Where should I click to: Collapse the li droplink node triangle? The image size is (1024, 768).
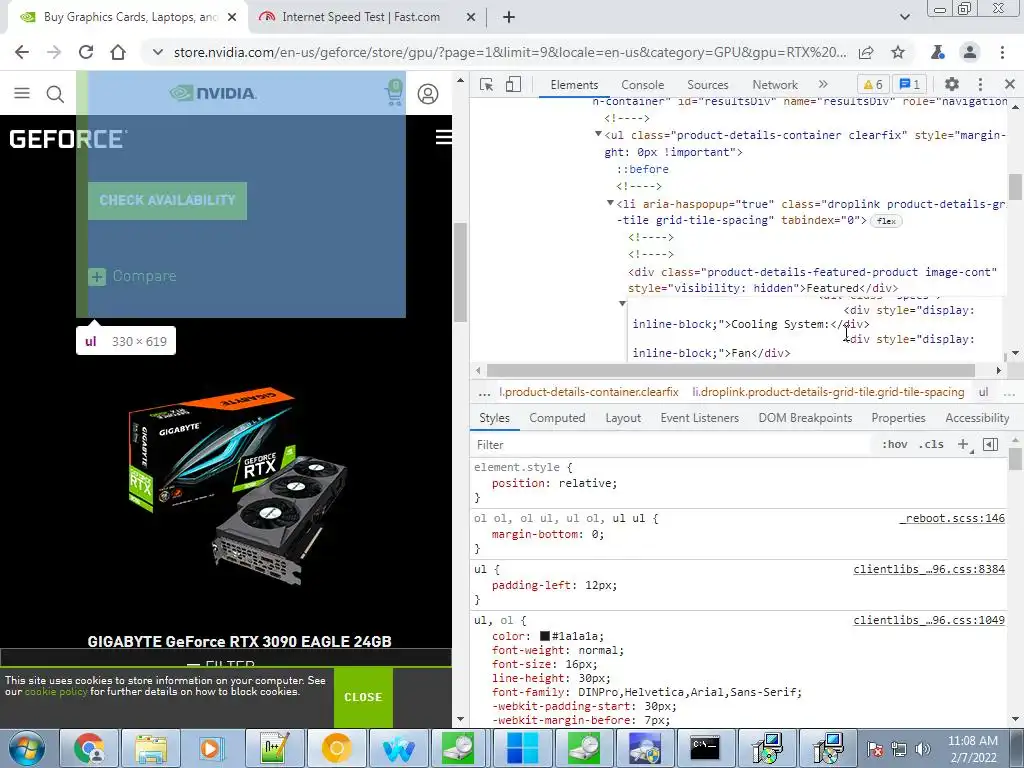click(610, 203)
